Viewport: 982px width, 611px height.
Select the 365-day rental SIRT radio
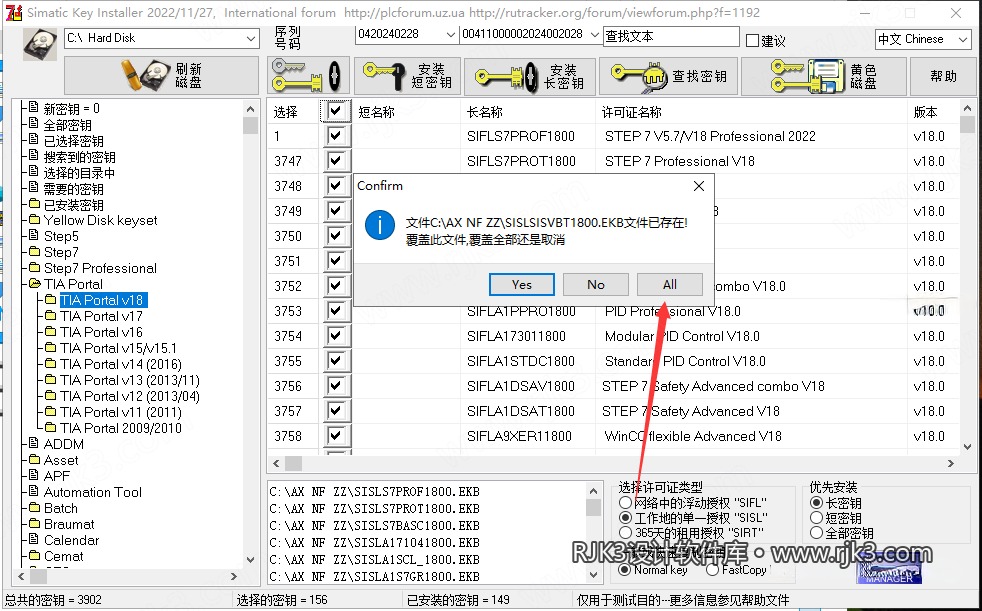pos(625,533)
